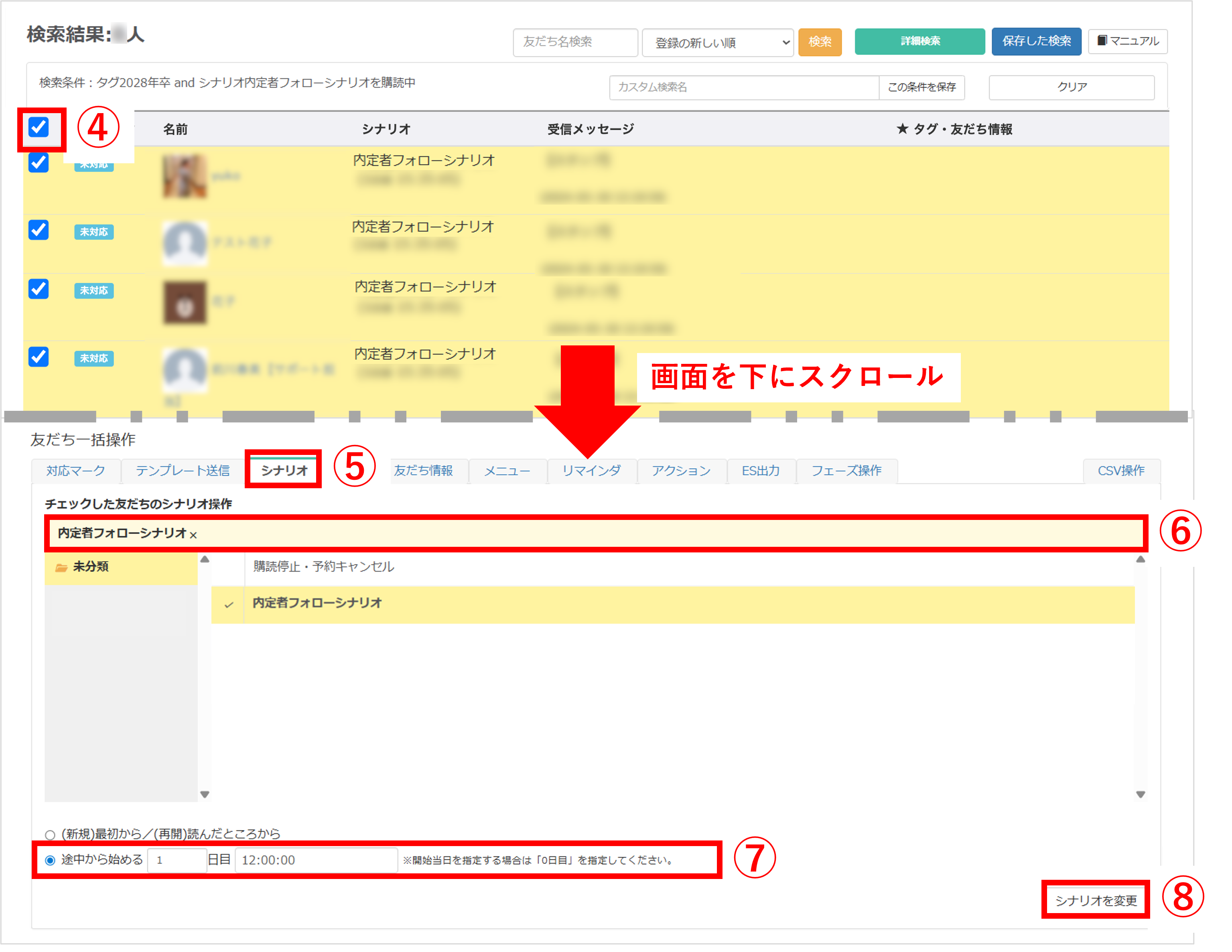Select the 途中から始める radio button
Image resolution: width=1232 pixels, height=952 pixels.
click(50, 861)
